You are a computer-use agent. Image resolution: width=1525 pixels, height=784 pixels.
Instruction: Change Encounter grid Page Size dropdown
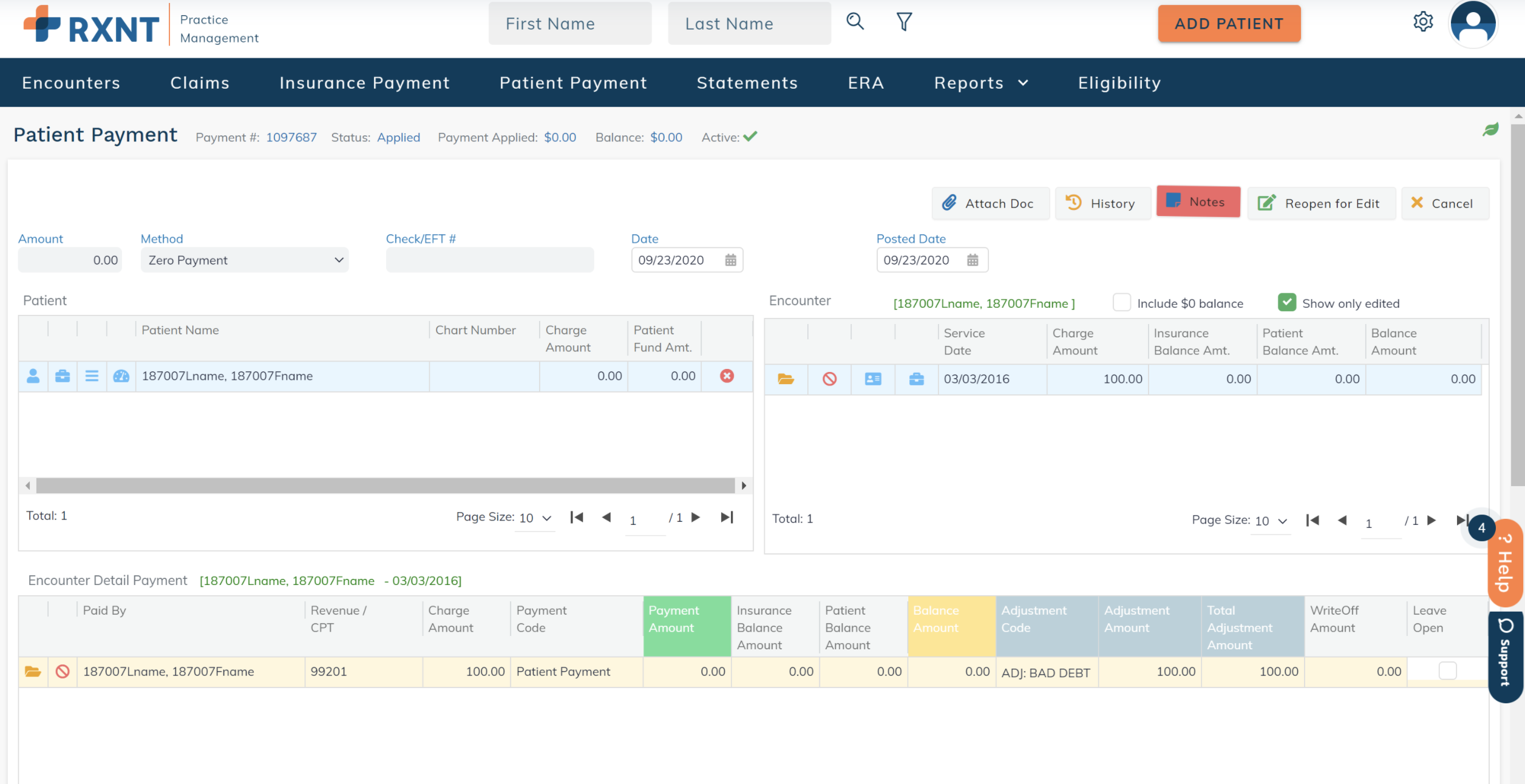pos(1271,521)
